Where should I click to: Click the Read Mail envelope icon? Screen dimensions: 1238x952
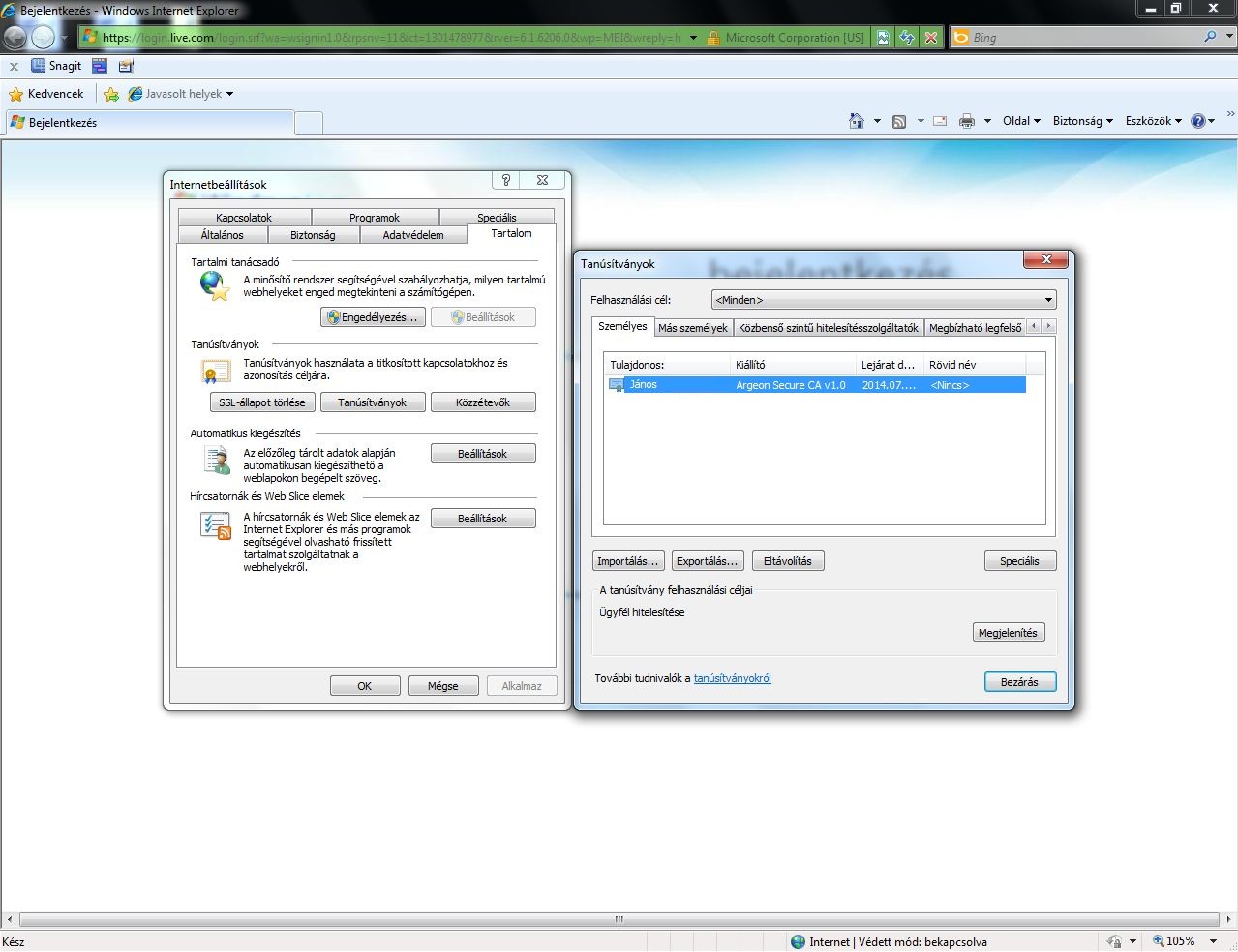point(940,121)
